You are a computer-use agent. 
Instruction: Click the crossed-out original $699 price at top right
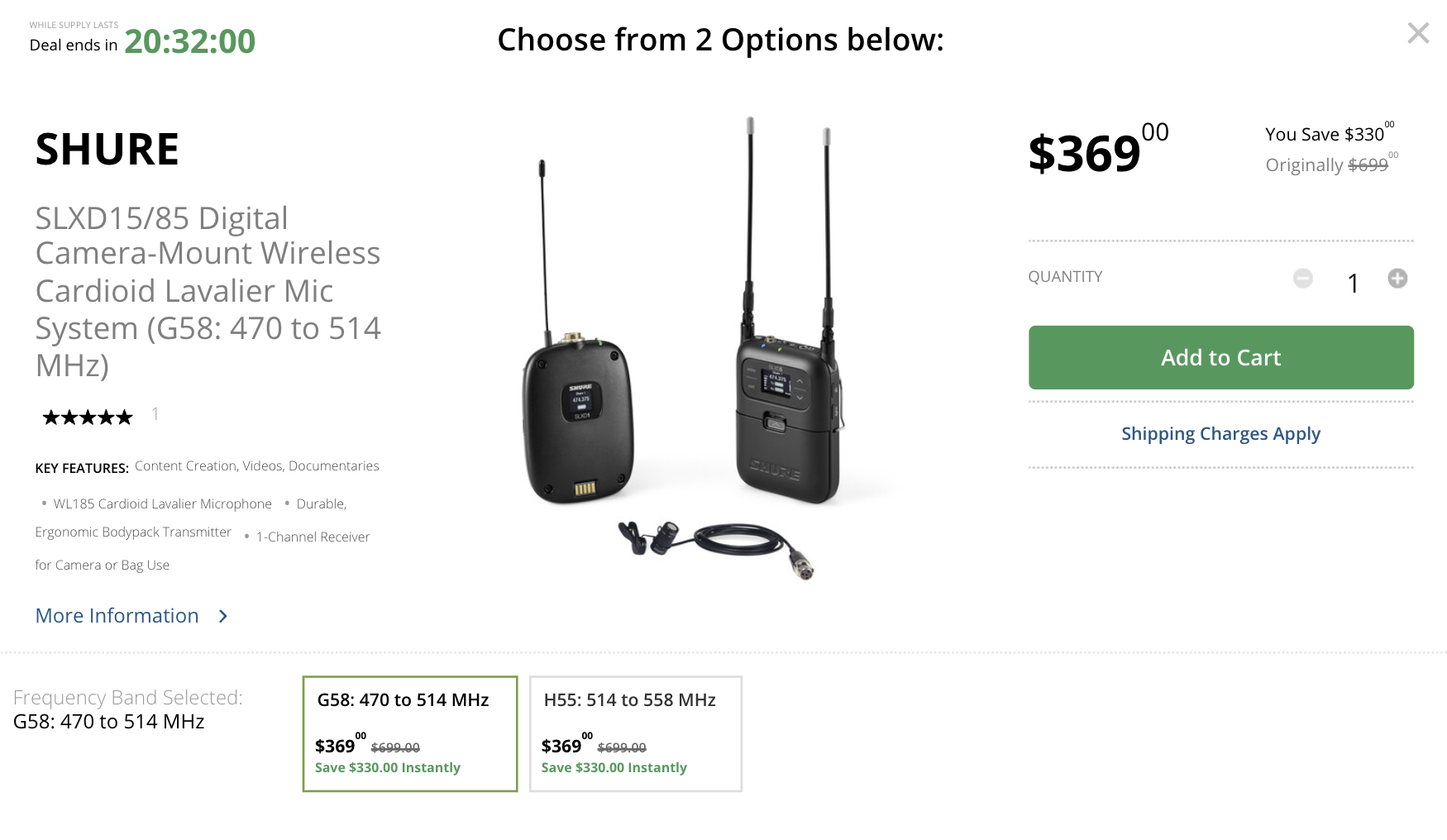coord(1368,165)
